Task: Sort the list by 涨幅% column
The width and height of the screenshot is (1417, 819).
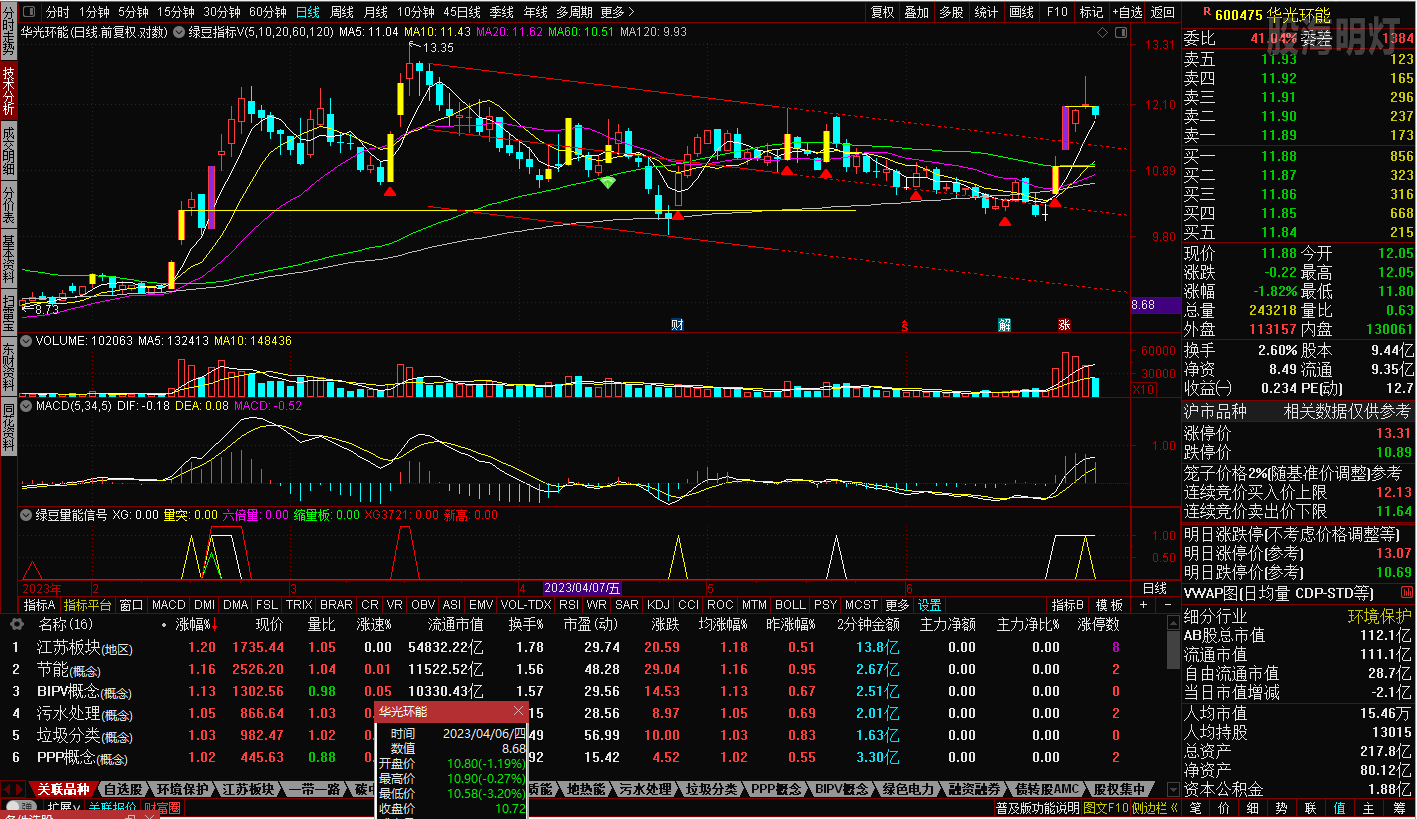Action: pyautogui.click(x=195, y=624)
